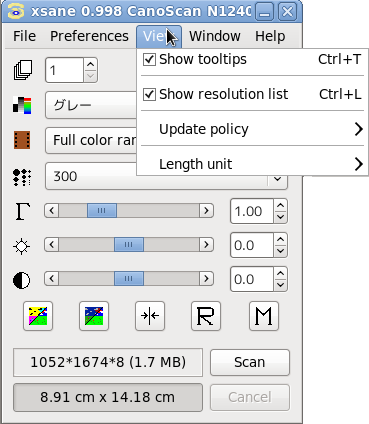The image size is (369, 424).
Task: Open the scan mode dropdown
Action: (91, 105)
